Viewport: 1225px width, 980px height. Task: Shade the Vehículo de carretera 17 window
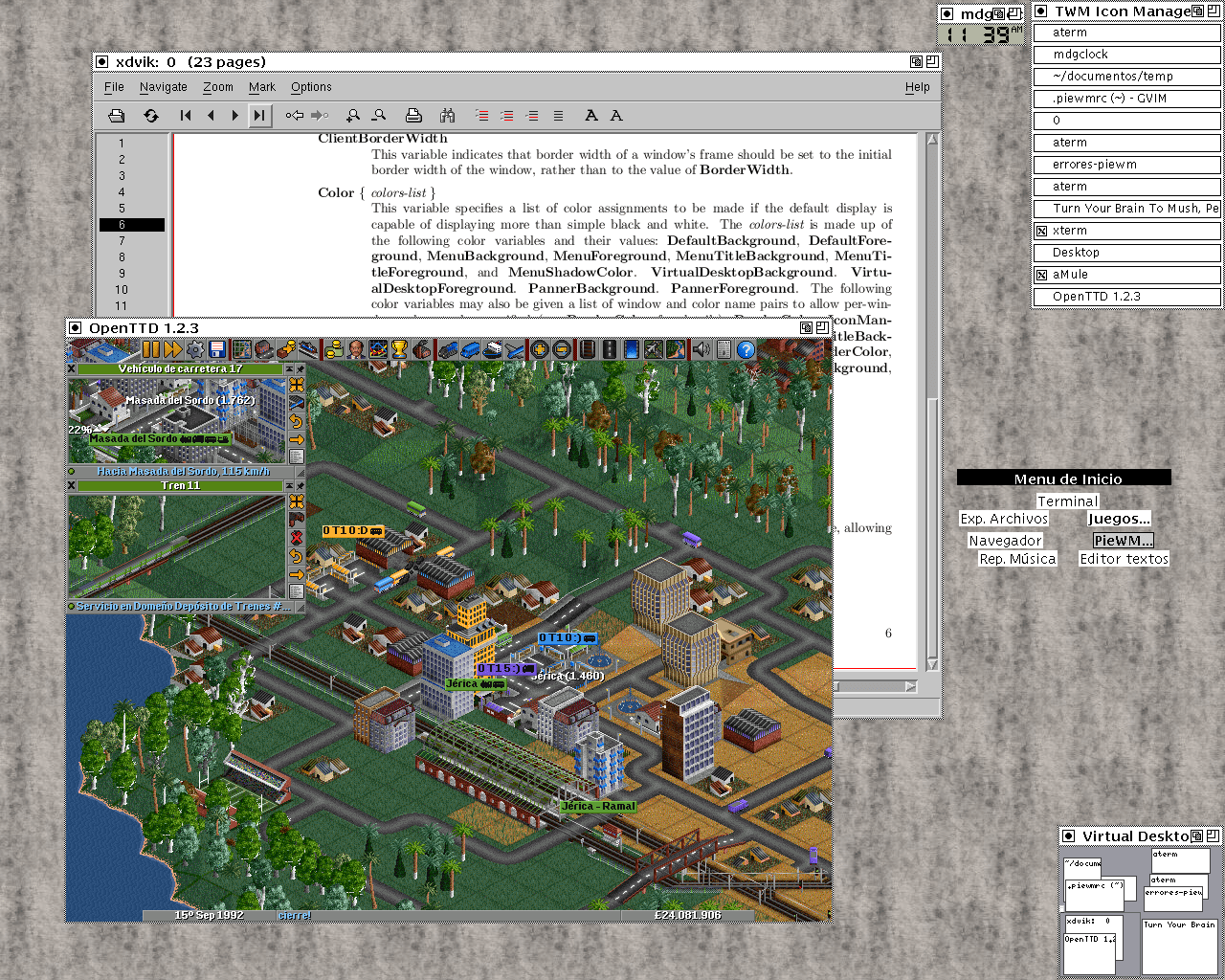coord(288,368)
